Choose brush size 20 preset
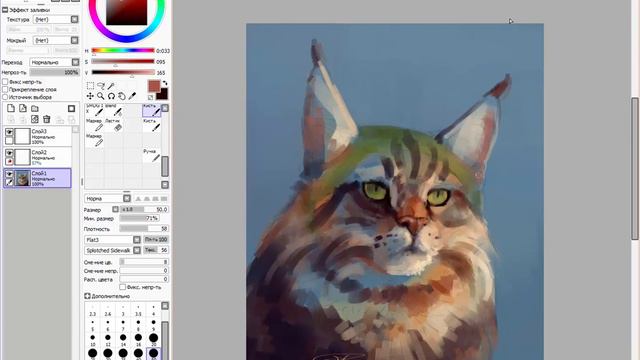640x360 pixels. pos(153,340)
